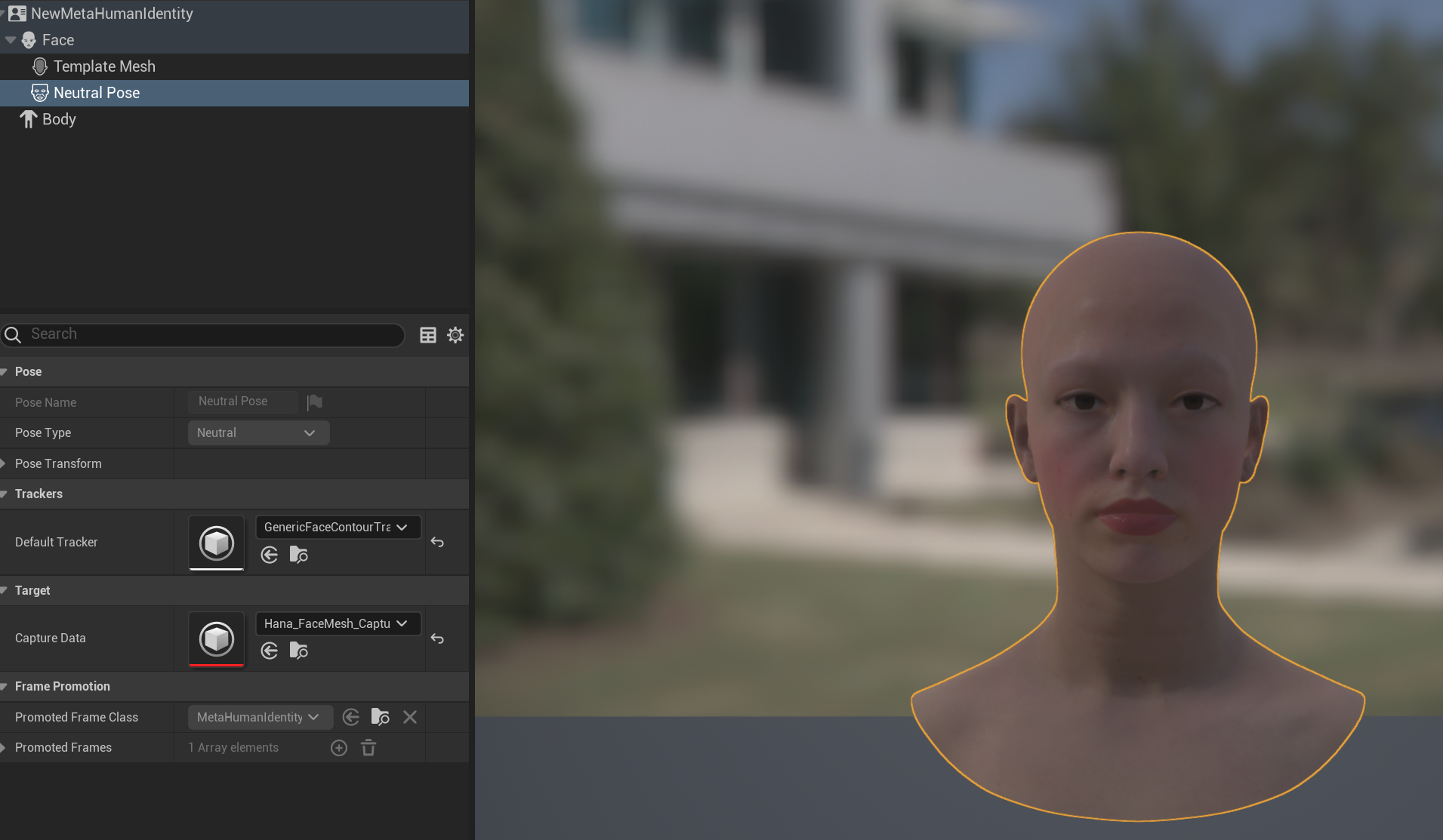The image size is (1443, 840).
Task: Open details panel settings gear
Action: coord(455,335)
